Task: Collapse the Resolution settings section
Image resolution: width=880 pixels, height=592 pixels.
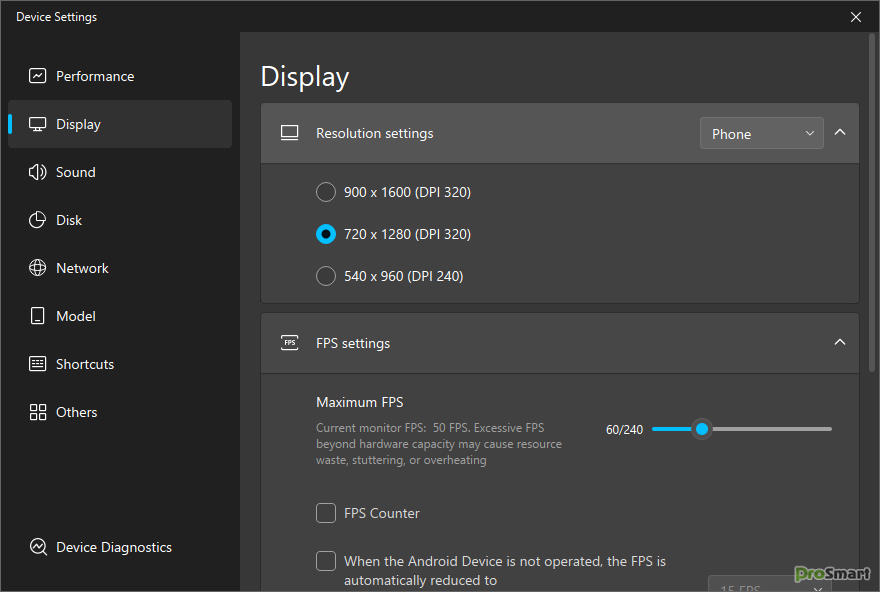Action: (840, 133)
